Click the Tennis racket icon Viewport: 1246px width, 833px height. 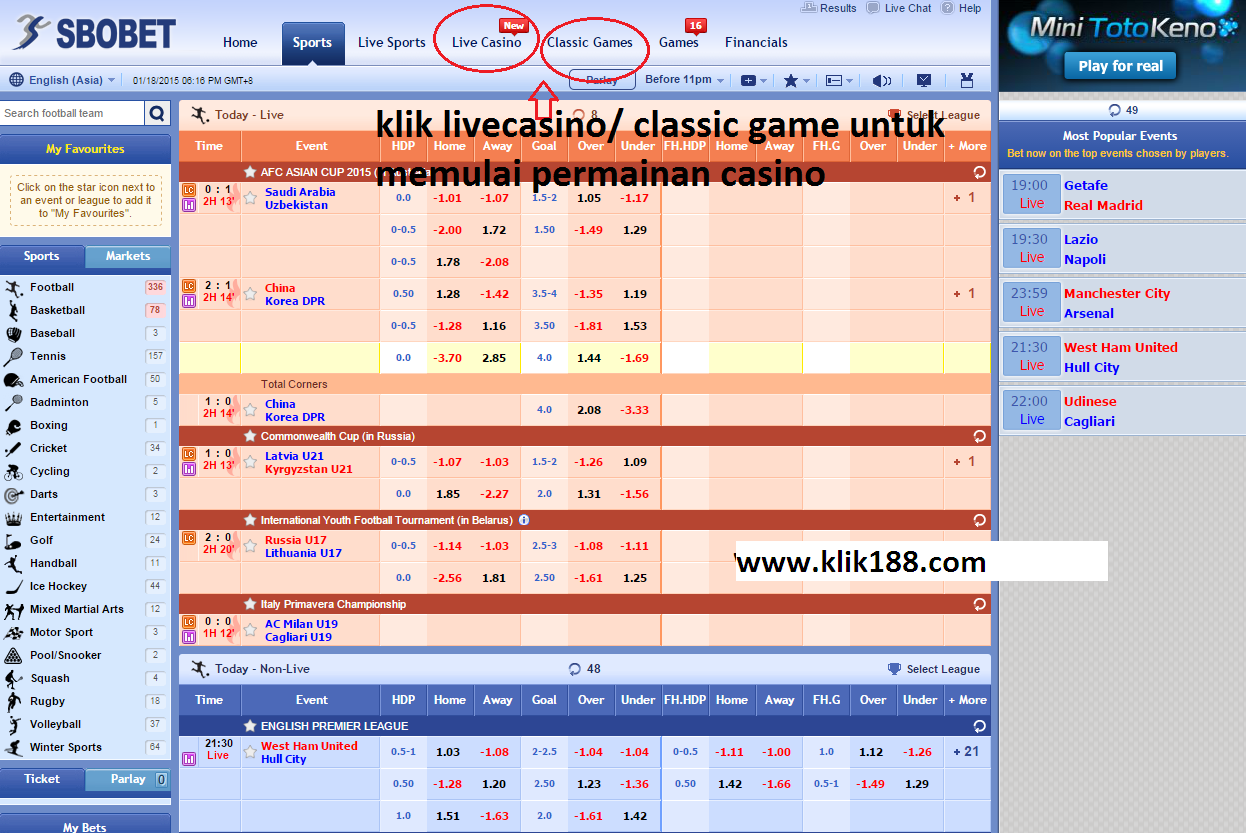coord(13,357)
